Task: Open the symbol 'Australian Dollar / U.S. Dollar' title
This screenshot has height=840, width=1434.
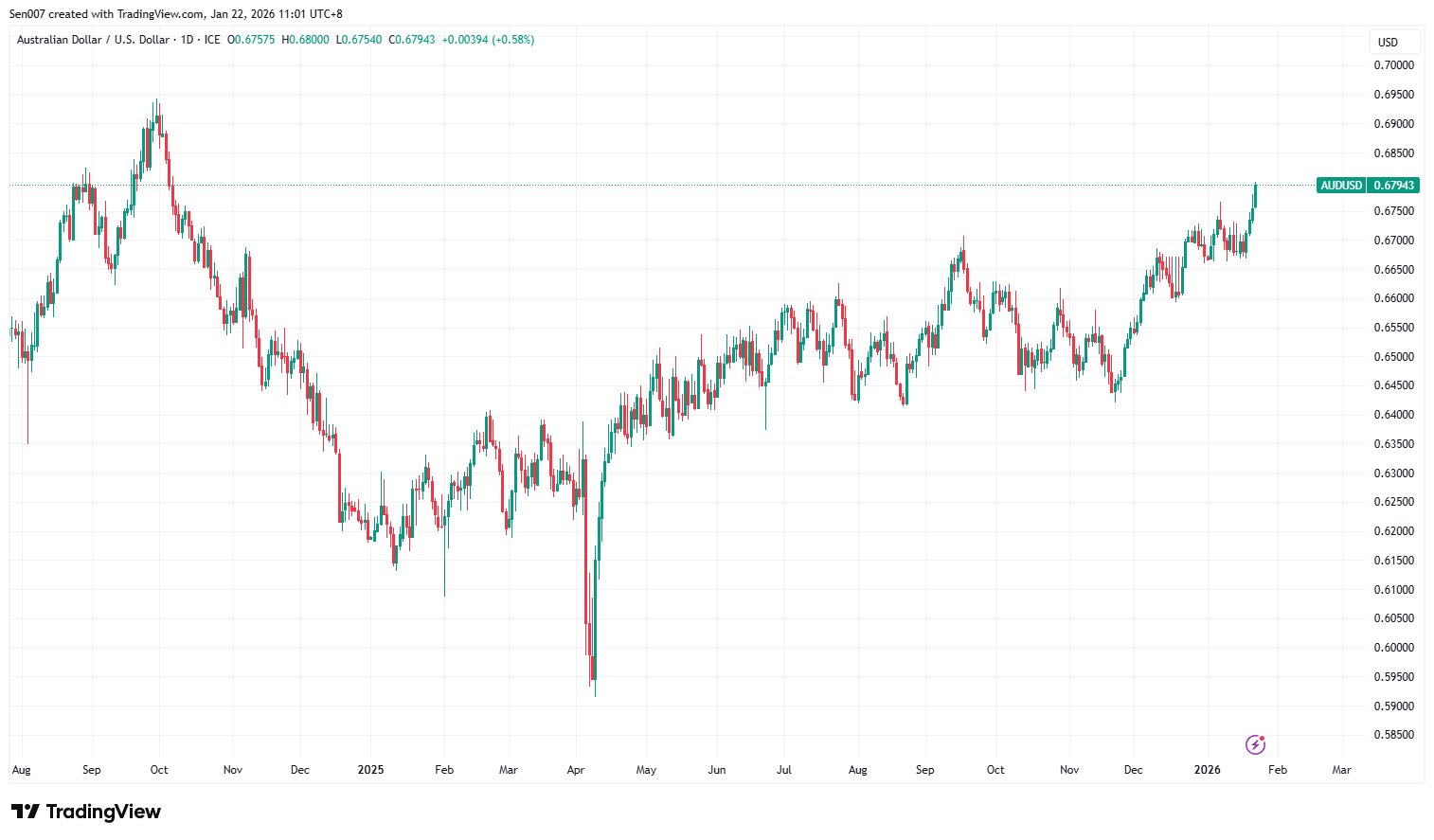Action: click(x=95, y=40)
